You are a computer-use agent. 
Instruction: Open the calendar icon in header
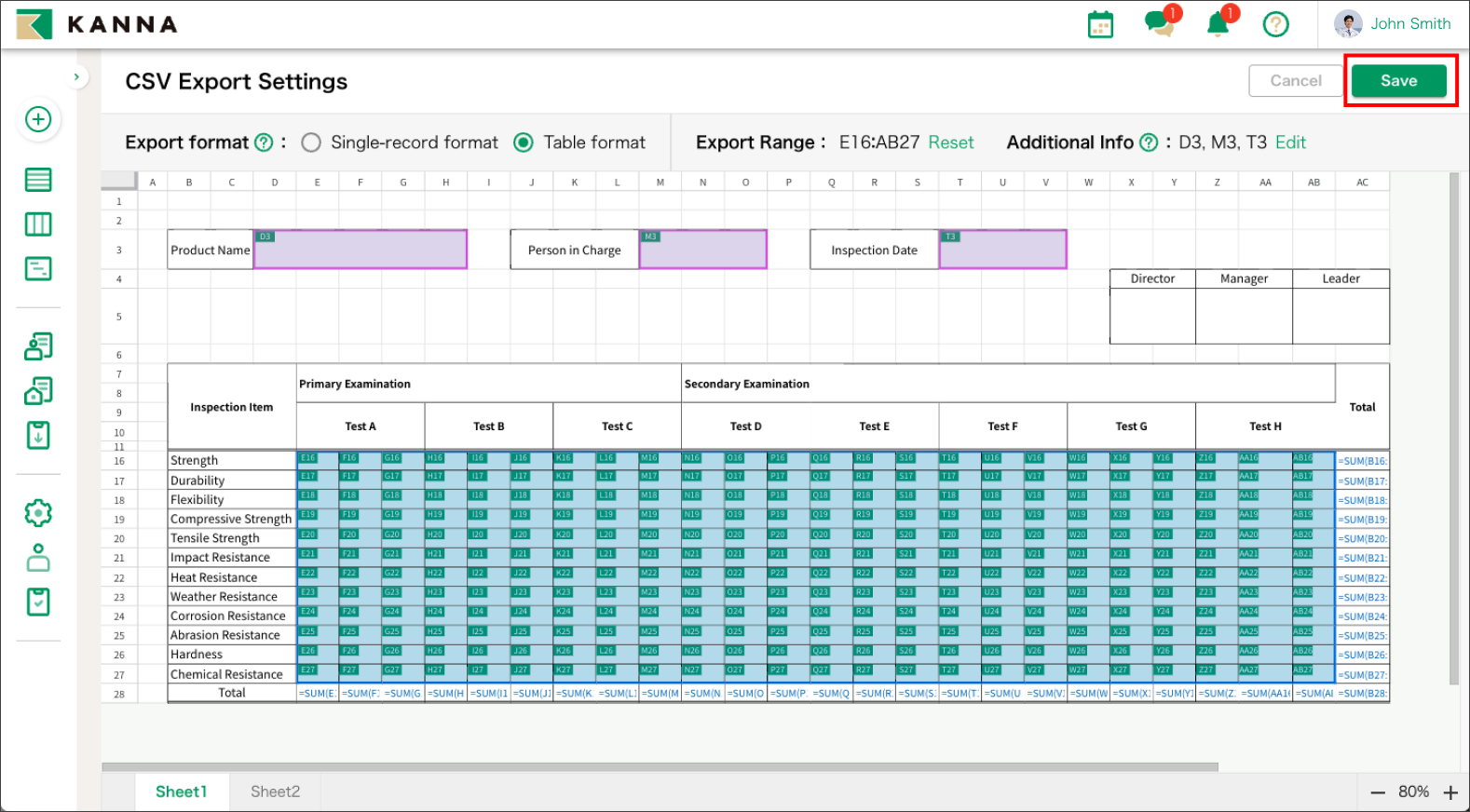1100,24
